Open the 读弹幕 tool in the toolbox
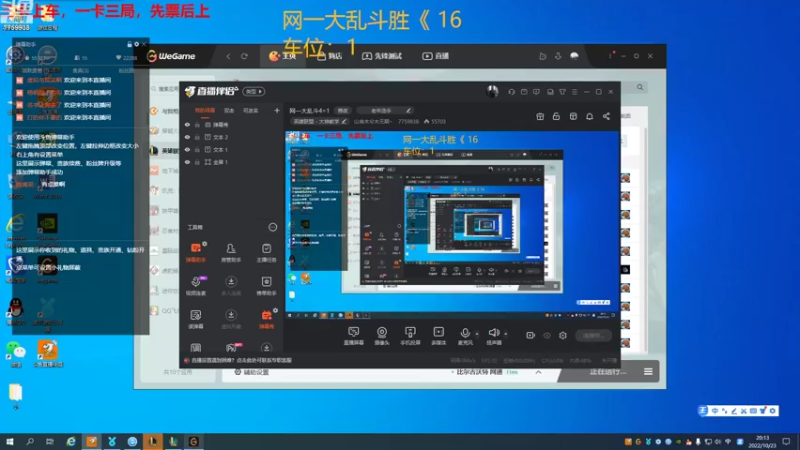Screen dimensions: 800x450 [195, 318]
